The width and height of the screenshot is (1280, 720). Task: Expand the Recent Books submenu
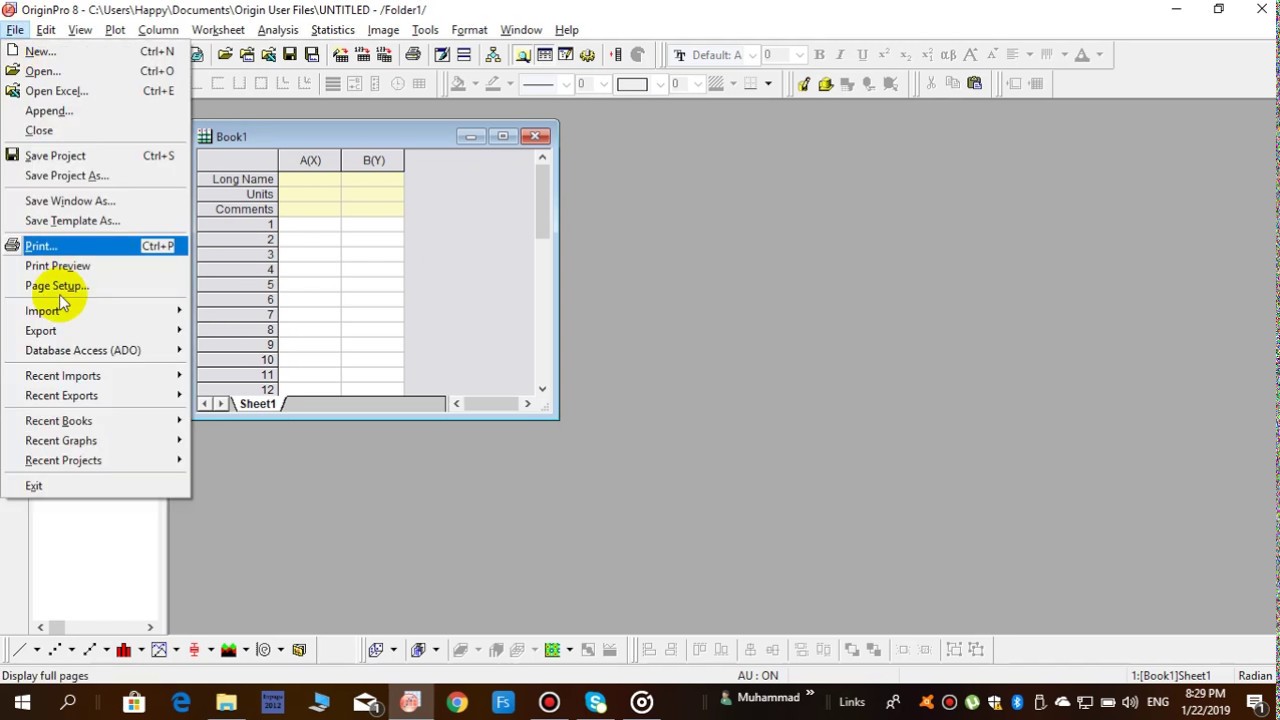click(x=95, y=421)
